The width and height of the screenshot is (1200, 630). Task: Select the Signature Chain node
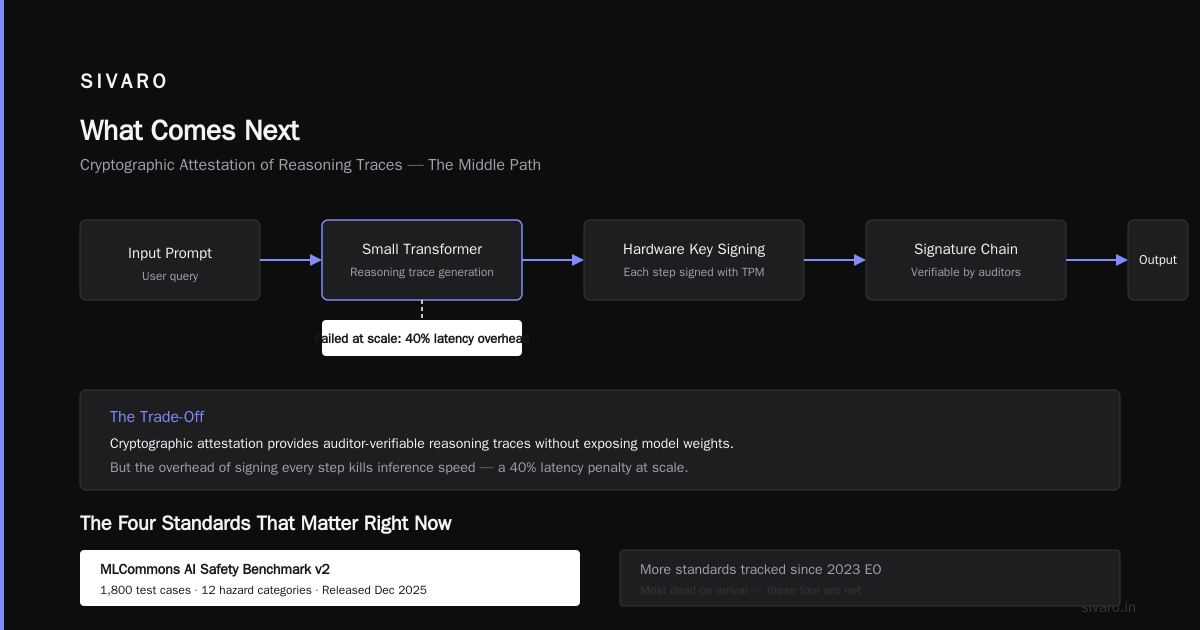[x=966, y=260]
